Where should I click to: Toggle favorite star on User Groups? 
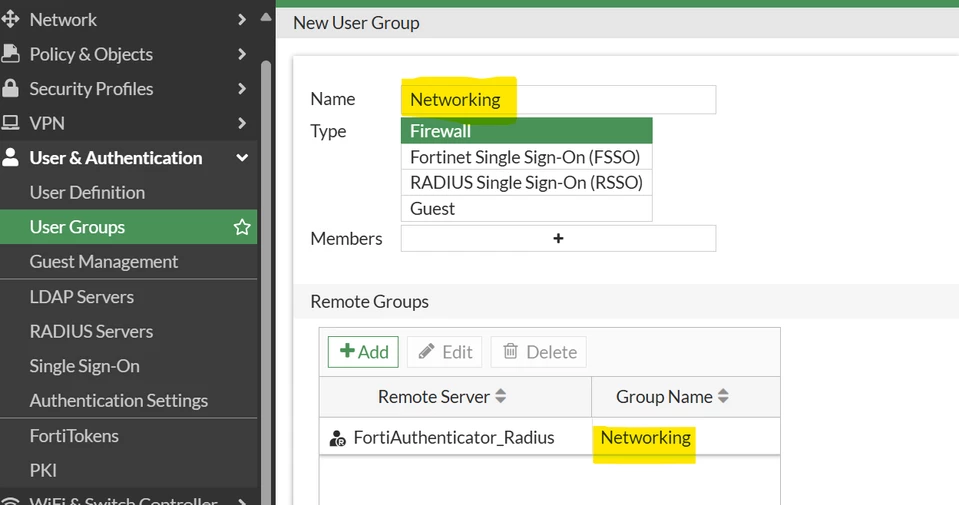[x=242, y=227]
